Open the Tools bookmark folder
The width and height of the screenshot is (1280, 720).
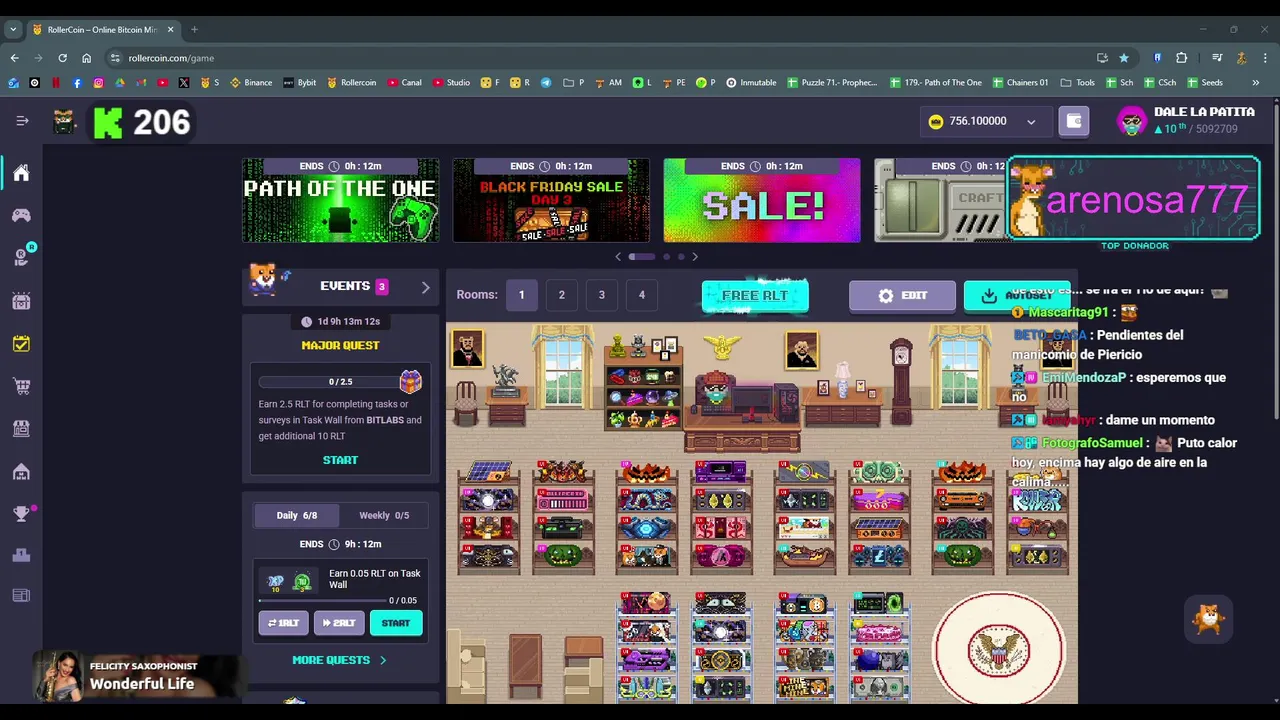pos(1078,83)
